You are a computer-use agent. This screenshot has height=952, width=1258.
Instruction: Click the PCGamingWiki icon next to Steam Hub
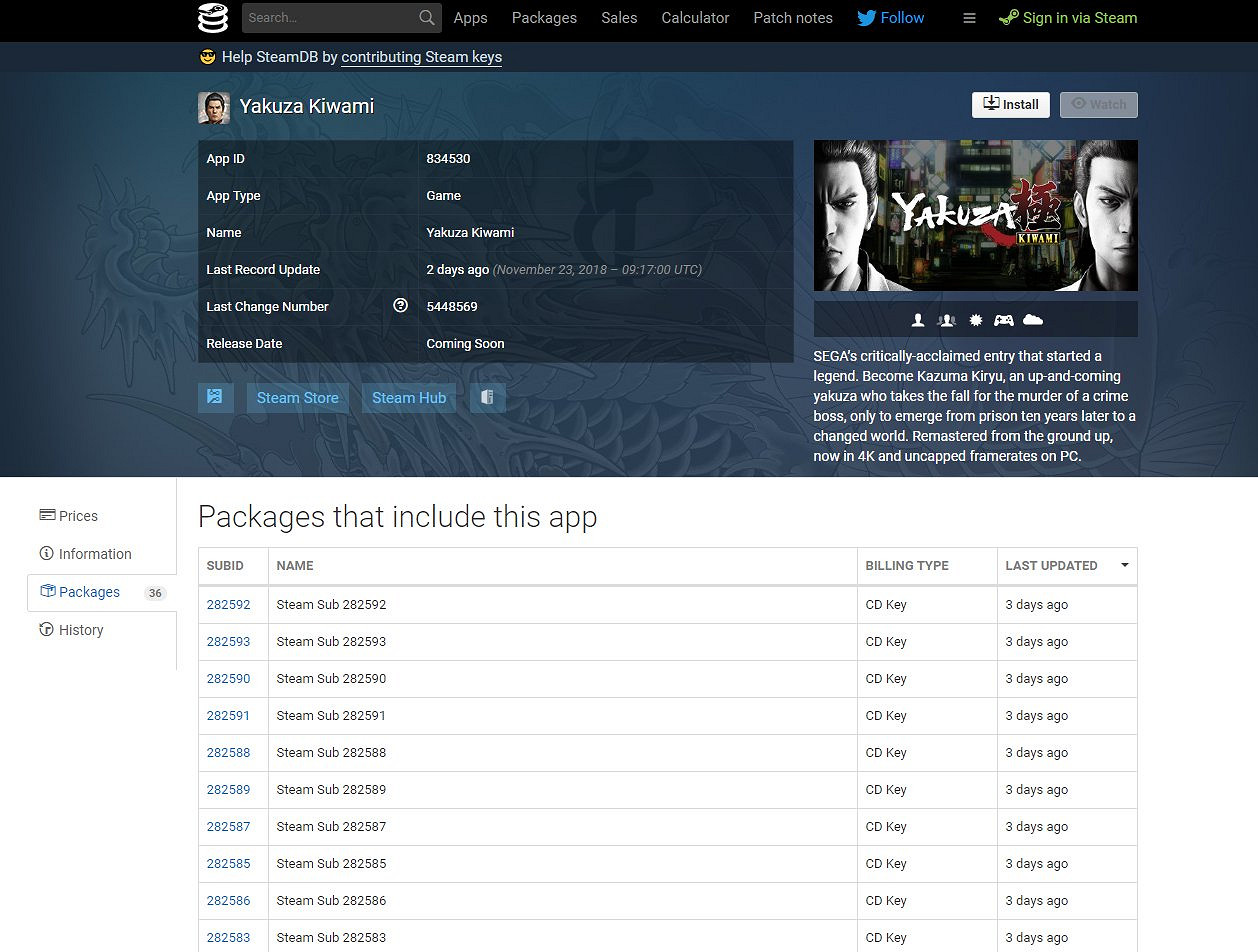tap(488, 397)
